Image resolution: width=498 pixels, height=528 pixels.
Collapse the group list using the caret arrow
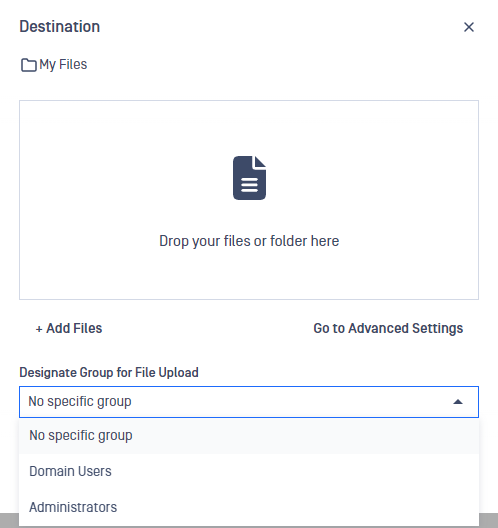coord(458,402)
